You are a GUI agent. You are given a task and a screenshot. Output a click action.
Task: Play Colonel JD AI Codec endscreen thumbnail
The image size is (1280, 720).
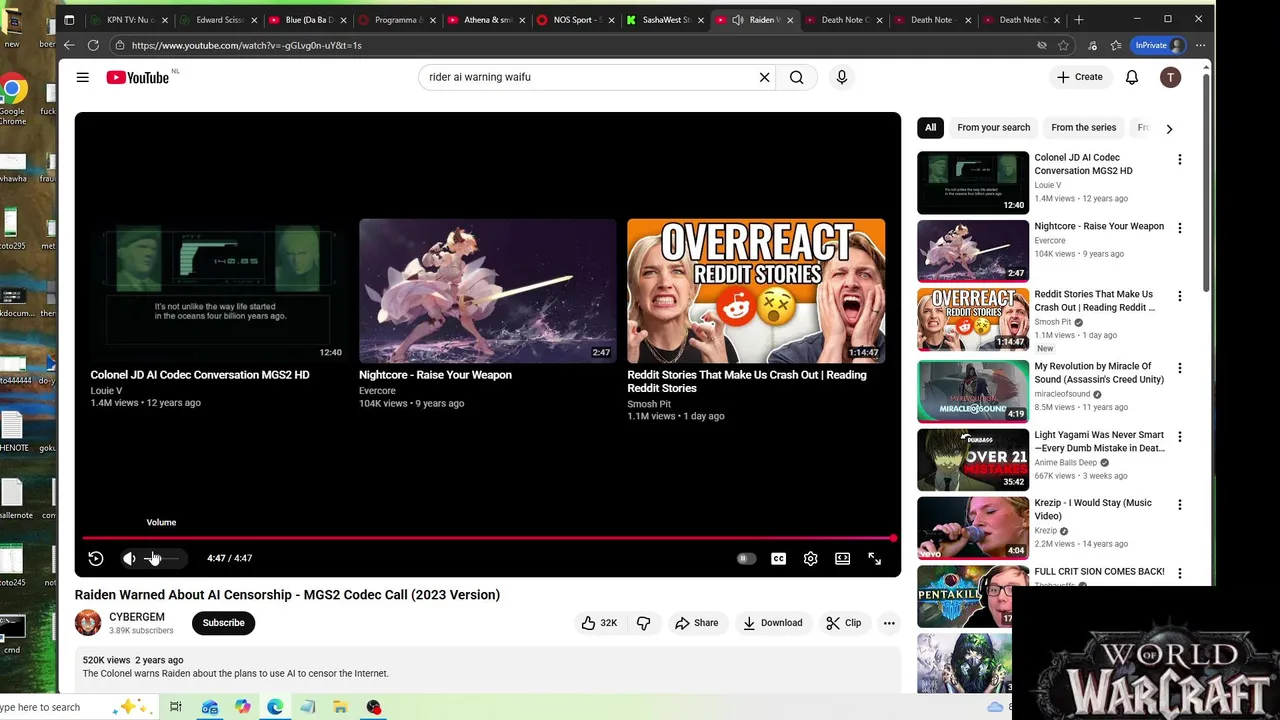click(219, 290)
